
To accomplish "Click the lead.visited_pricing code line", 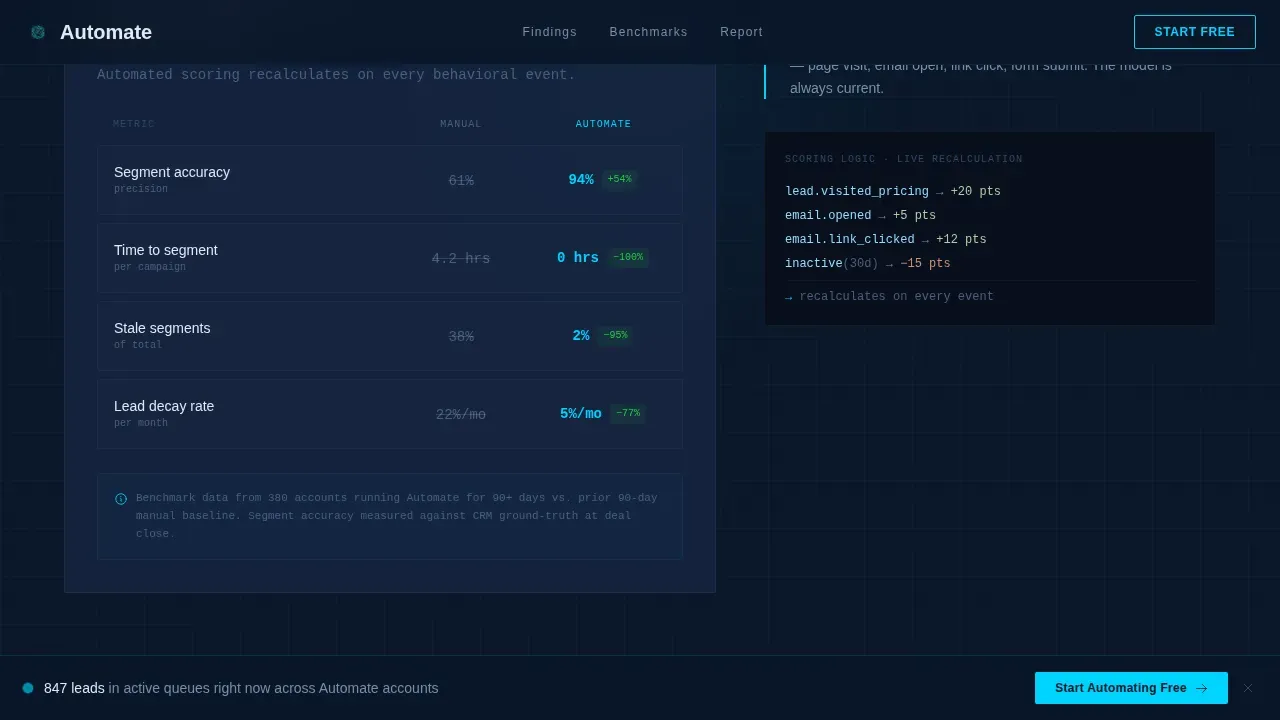I will point(893,192).
